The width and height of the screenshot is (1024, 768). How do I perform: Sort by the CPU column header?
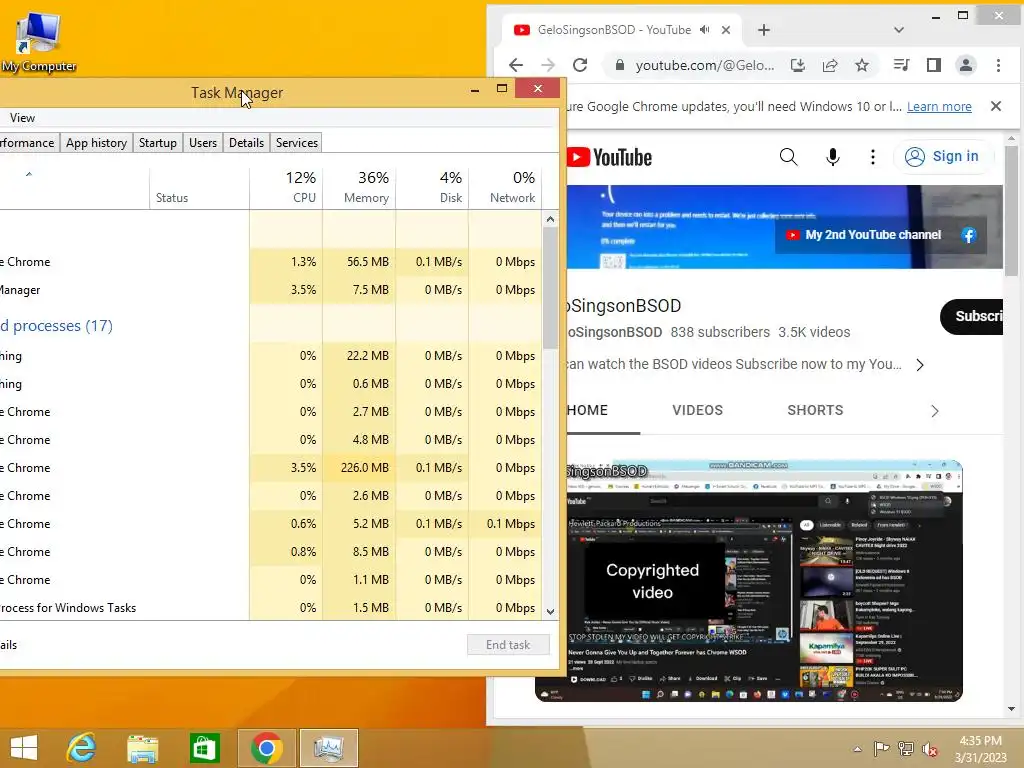[x=286, y=187]
